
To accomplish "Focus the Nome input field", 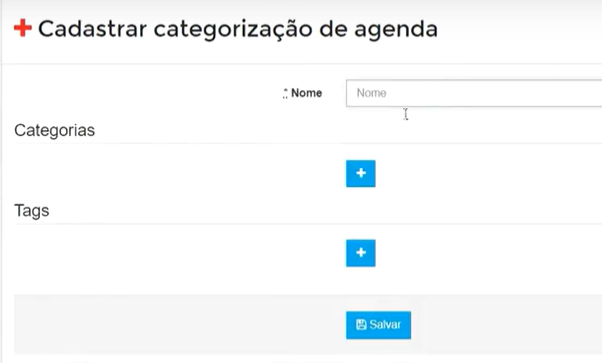I will (474, 93).
